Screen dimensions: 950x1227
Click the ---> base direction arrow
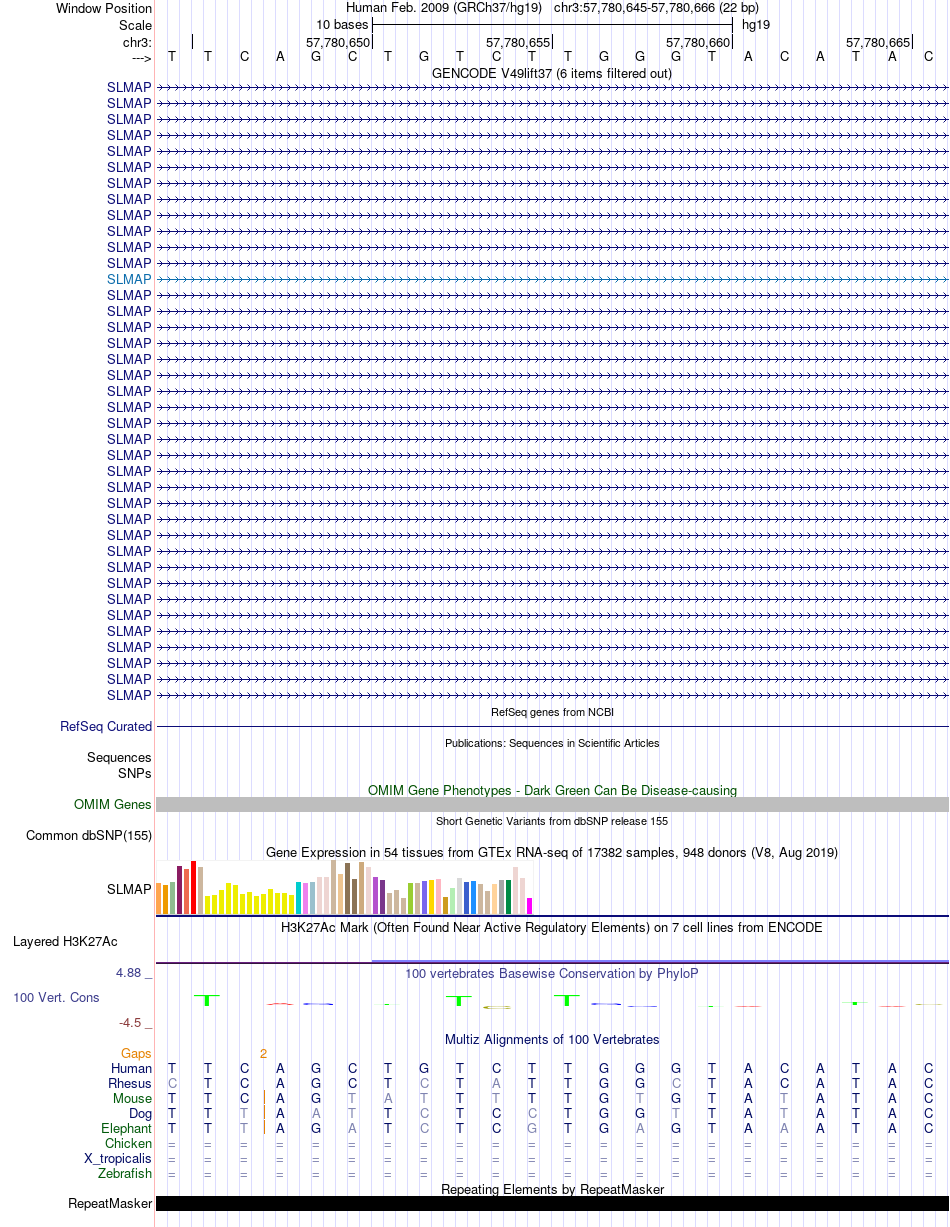(141, 58)
